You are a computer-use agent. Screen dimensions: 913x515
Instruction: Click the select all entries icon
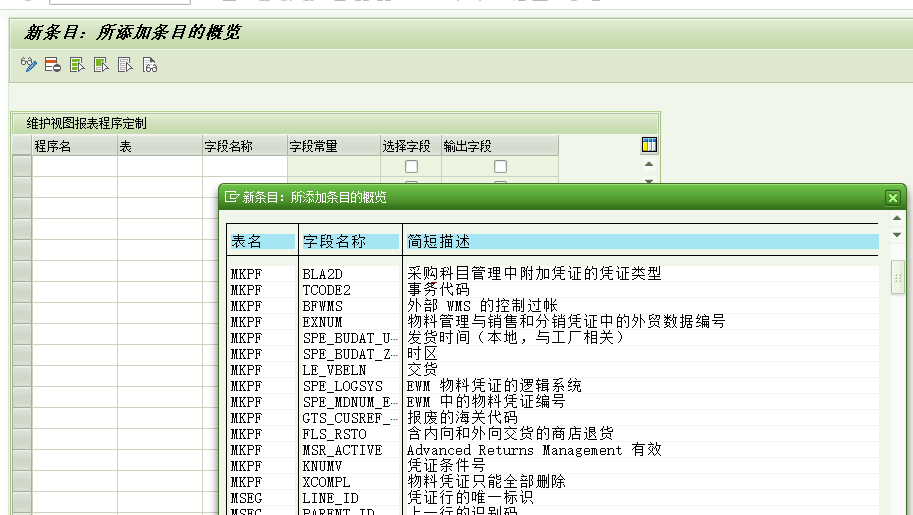[77, 66]
